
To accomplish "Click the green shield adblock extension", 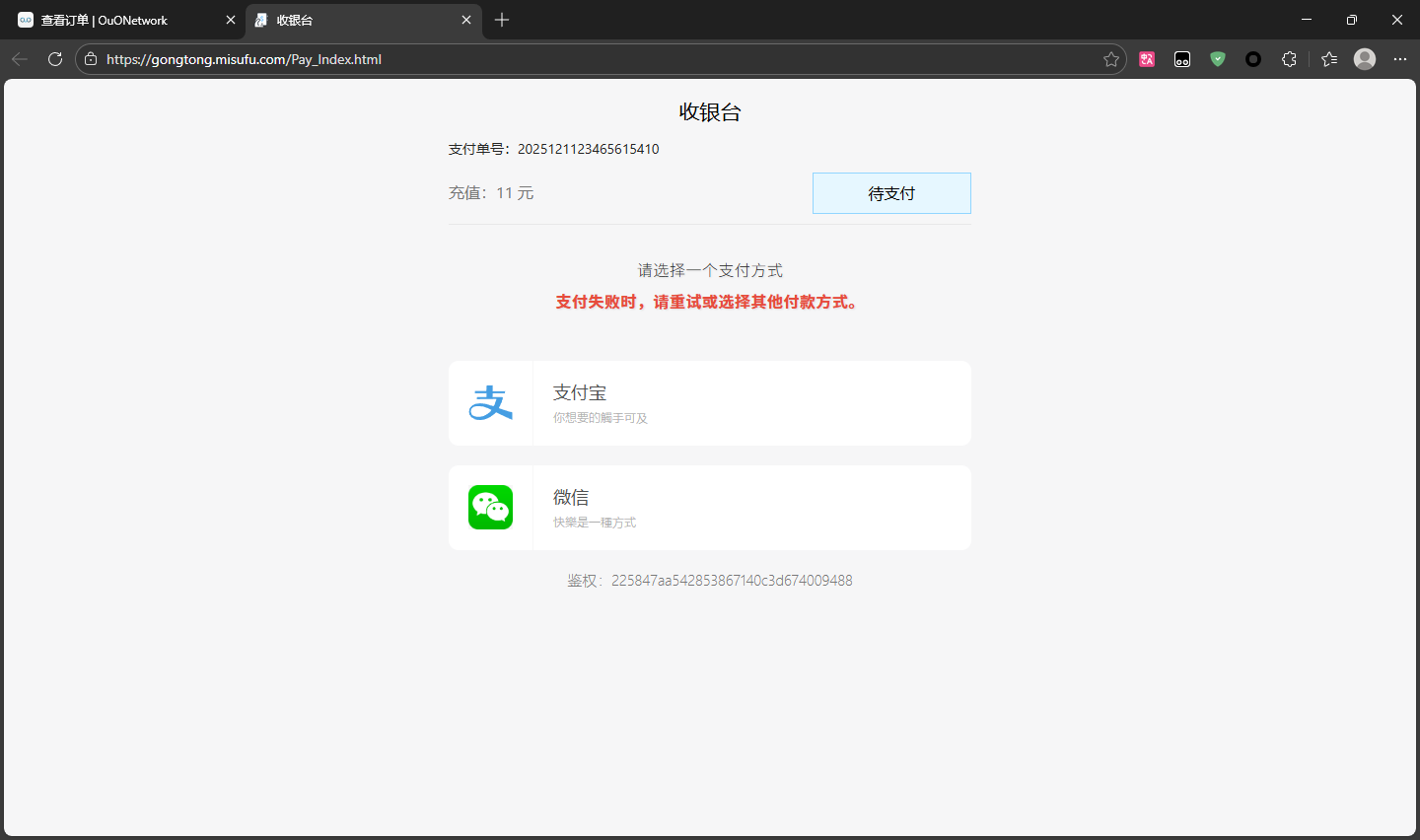I will [1218, 59].
